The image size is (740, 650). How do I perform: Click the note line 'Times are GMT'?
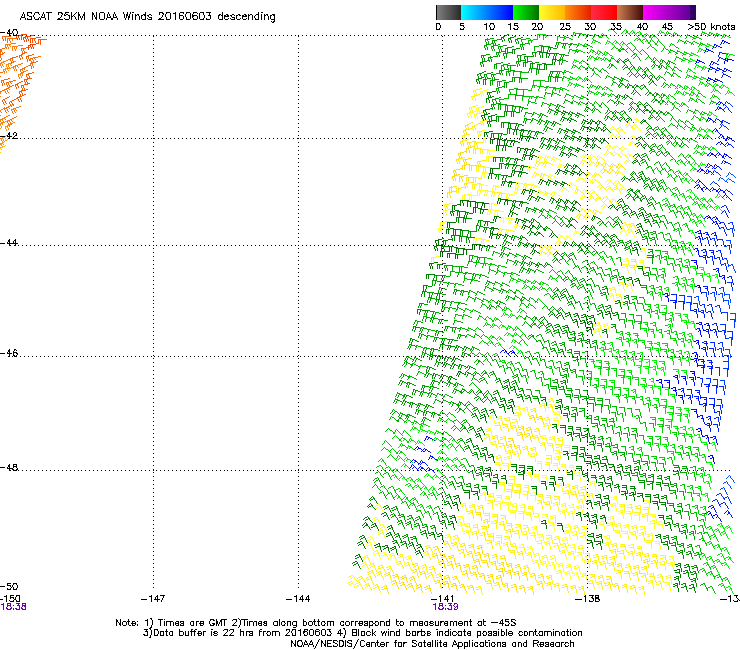coord(193,623)
